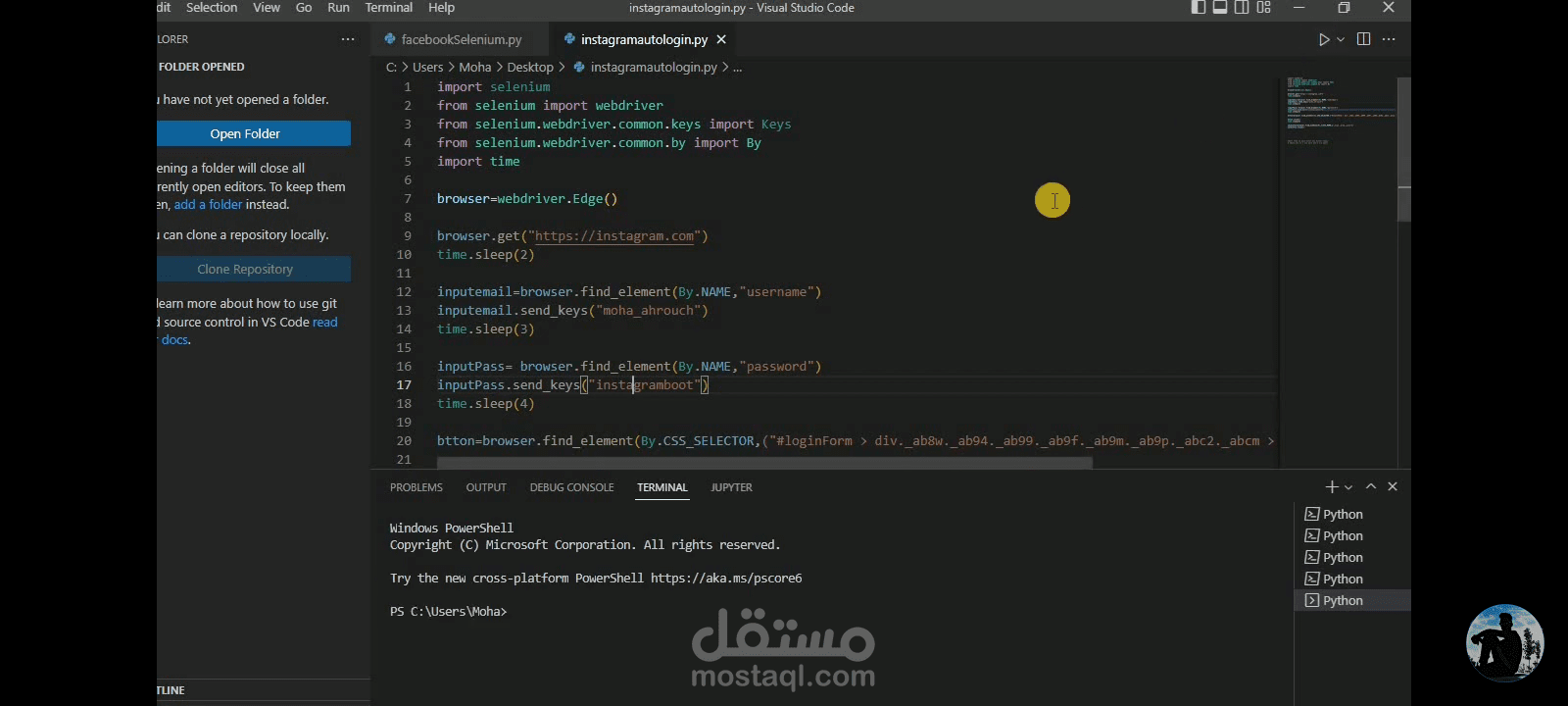Restore down the Visual Studio Code window

pos(1344,8)
